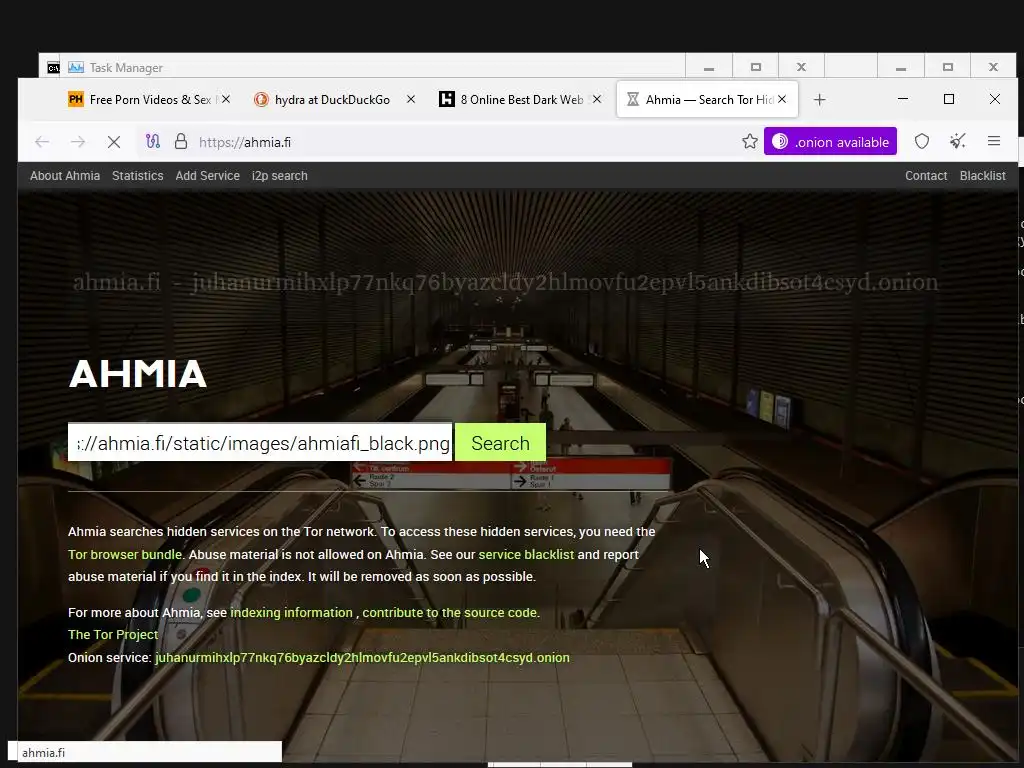Switch to the Free Porn Videos tab
Image resolution: width=1024 pixels, height=768 pixels.
click(x=150, y=100)
